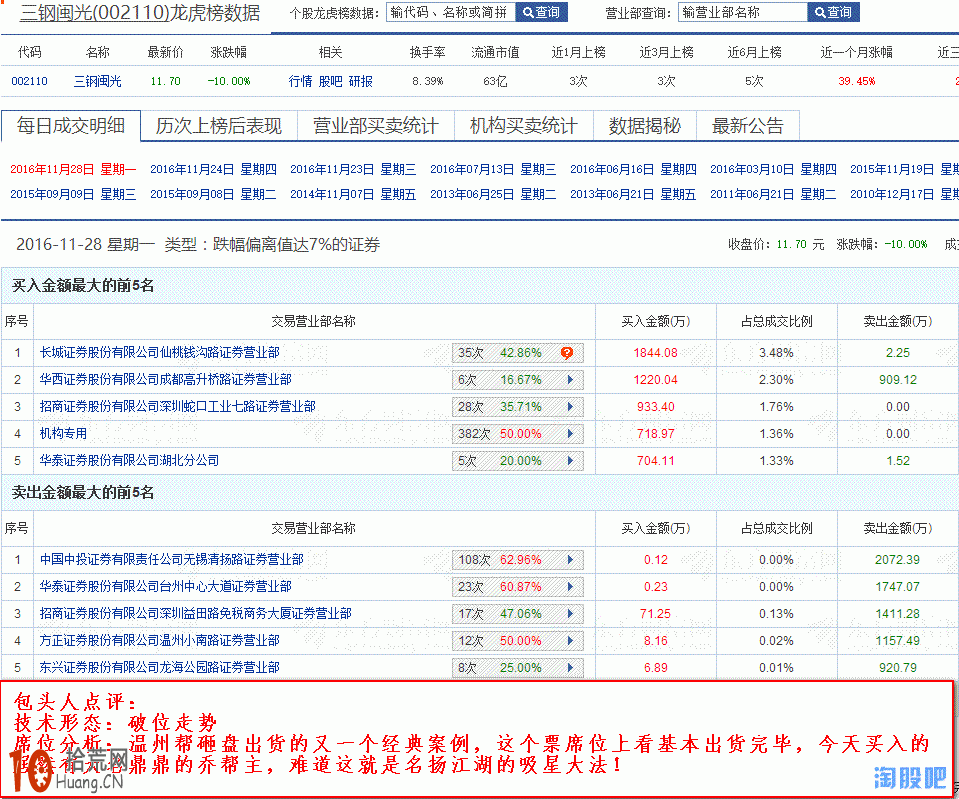Switch to the 历次上榜后表现 tab
Image resolution: width=959 pixels, height=799 pixels.
(x=219, y=126)
